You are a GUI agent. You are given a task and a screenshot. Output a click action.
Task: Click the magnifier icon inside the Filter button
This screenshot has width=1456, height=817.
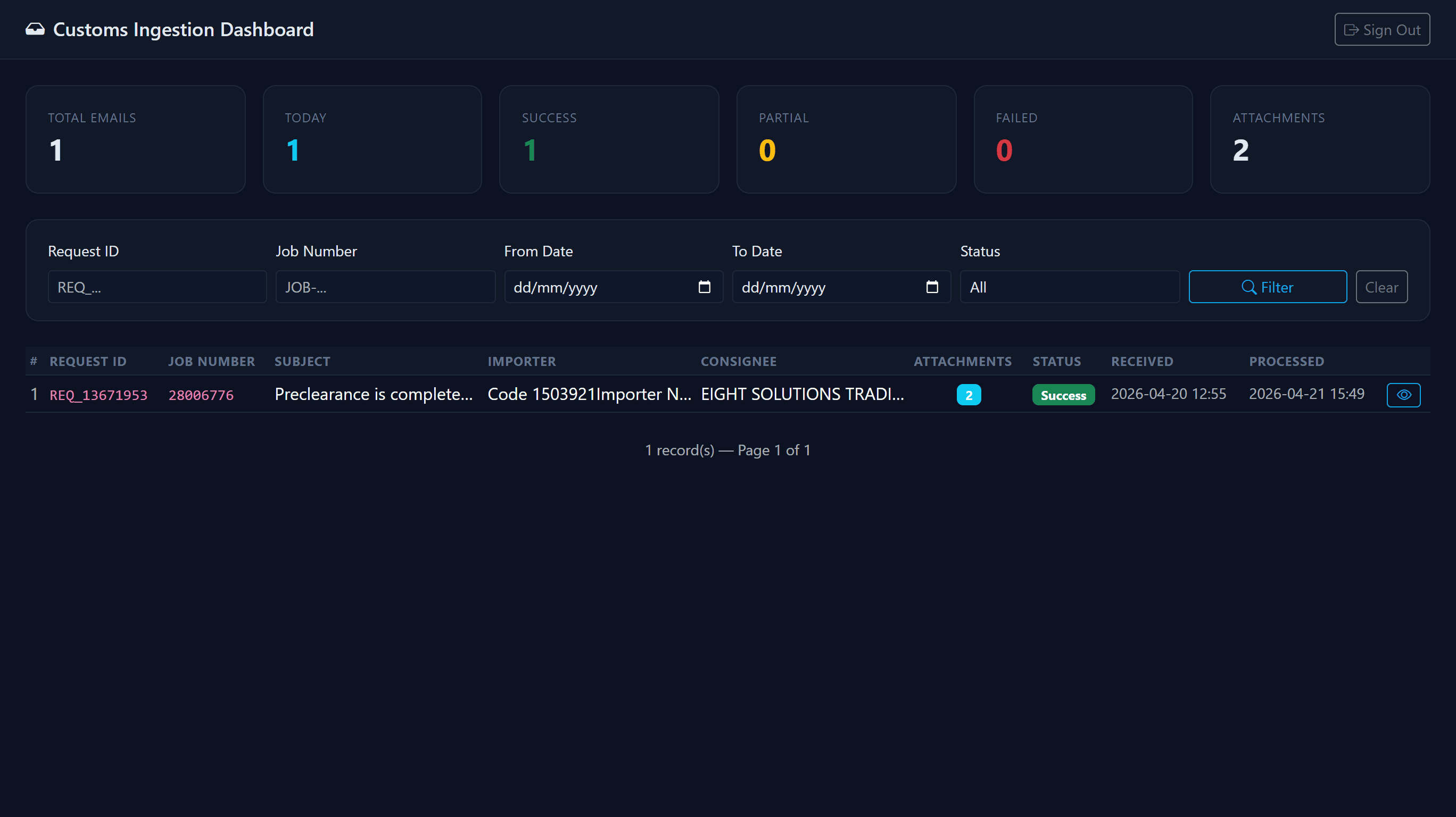[1248, 287]
